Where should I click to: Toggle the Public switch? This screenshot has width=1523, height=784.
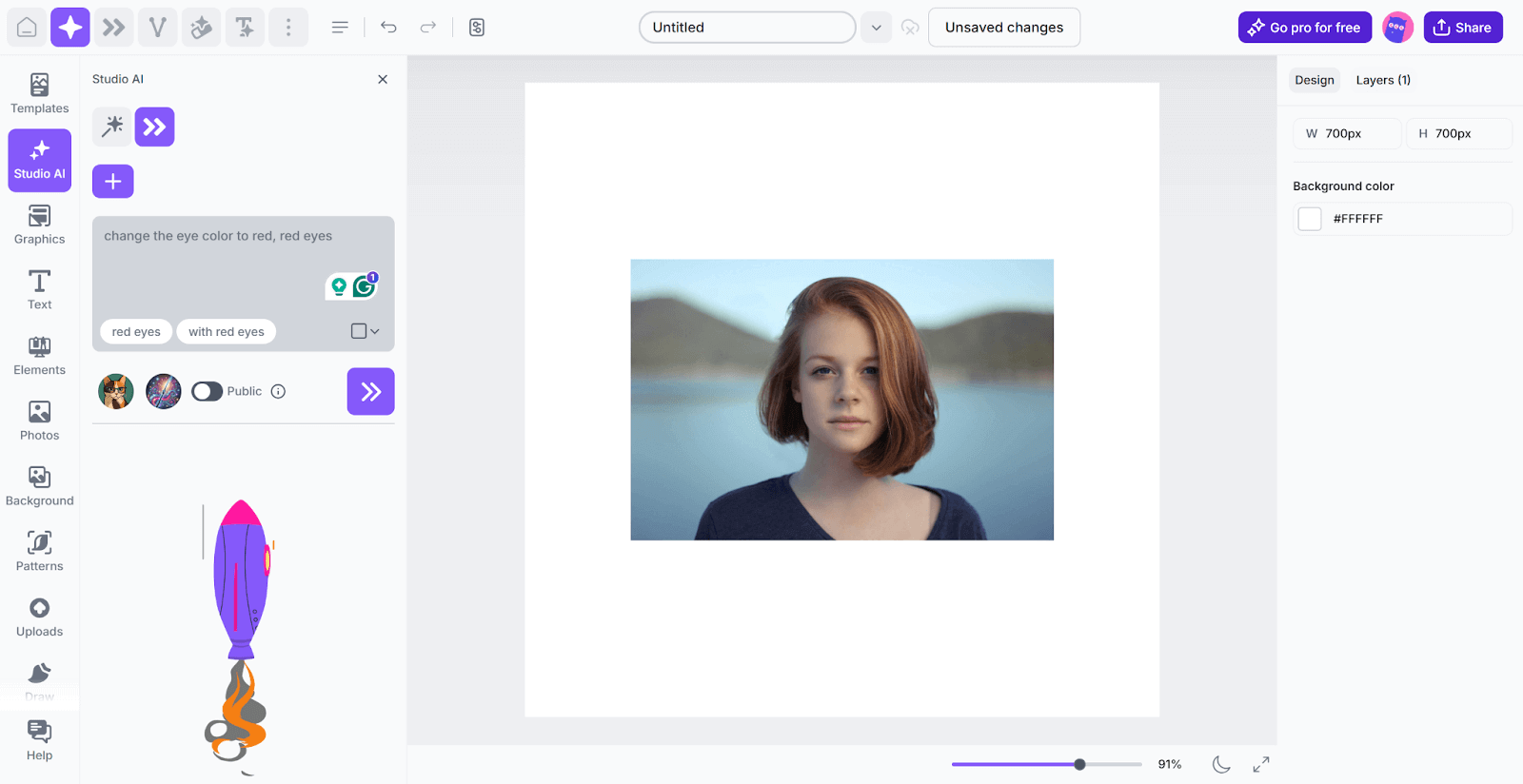pyautogui.click(x=207, y=391)
